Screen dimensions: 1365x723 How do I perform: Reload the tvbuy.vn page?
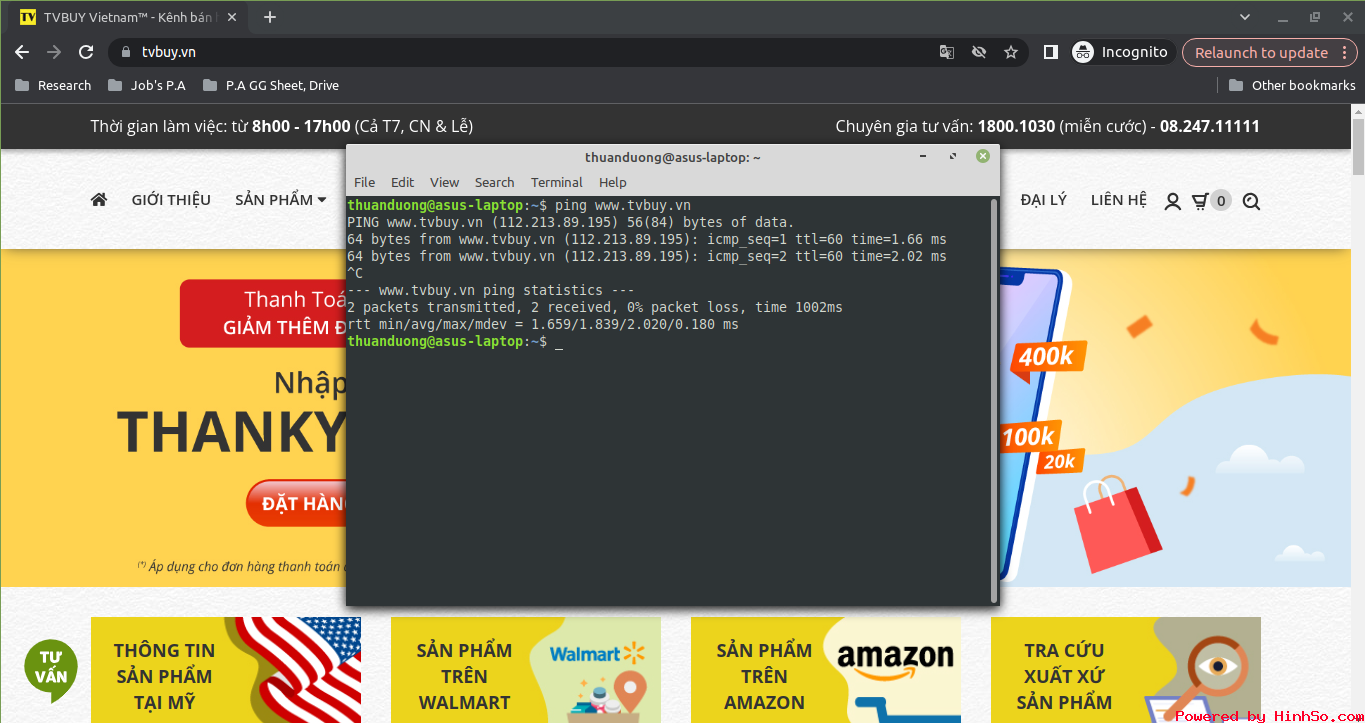point(86,52)
